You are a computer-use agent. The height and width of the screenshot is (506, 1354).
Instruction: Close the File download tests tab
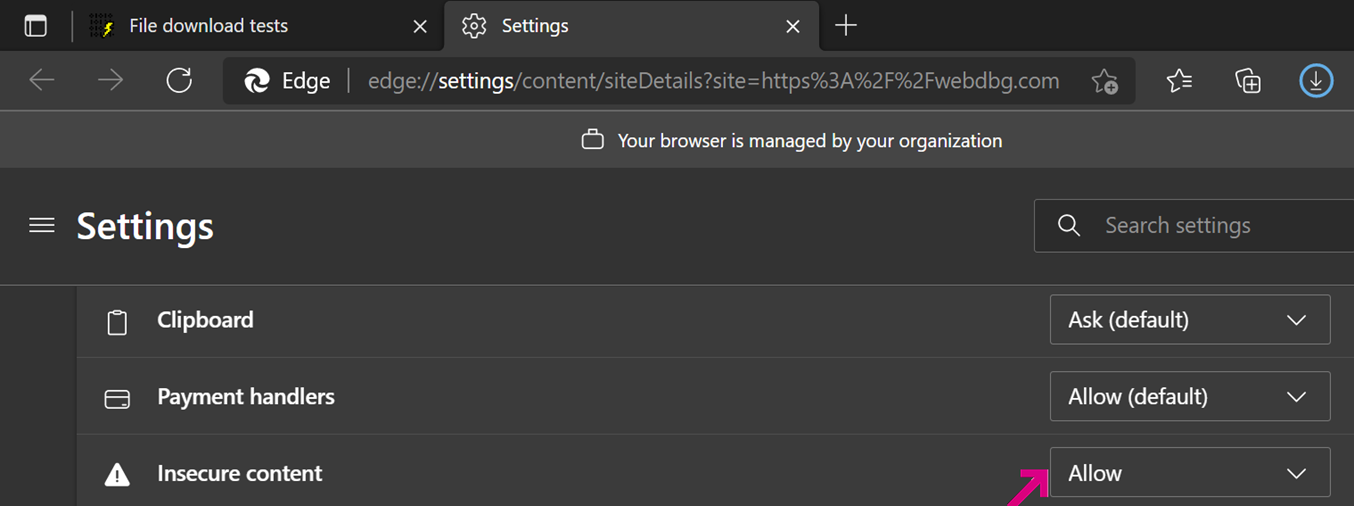pyautogui.click(x=420, y=27)
